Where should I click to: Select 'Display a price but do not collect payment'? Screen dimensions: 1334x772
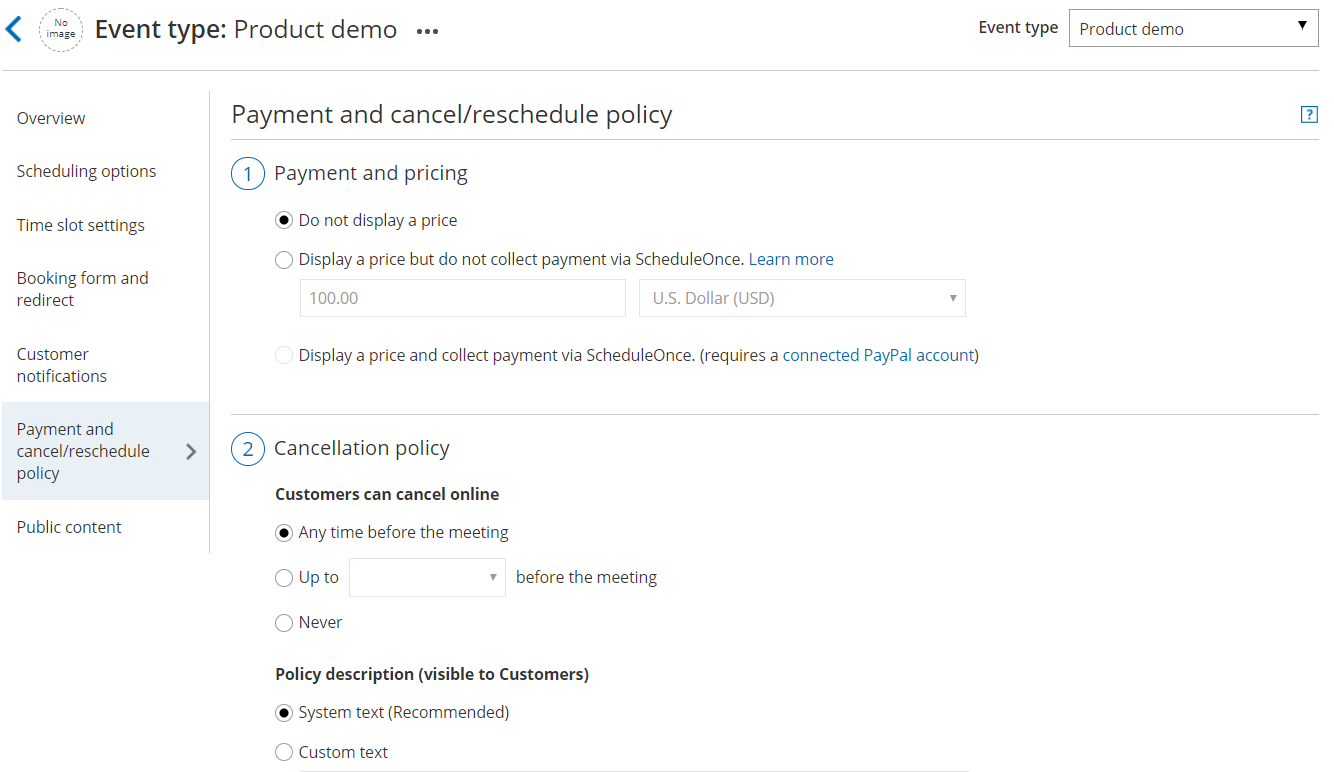(284, 260)
